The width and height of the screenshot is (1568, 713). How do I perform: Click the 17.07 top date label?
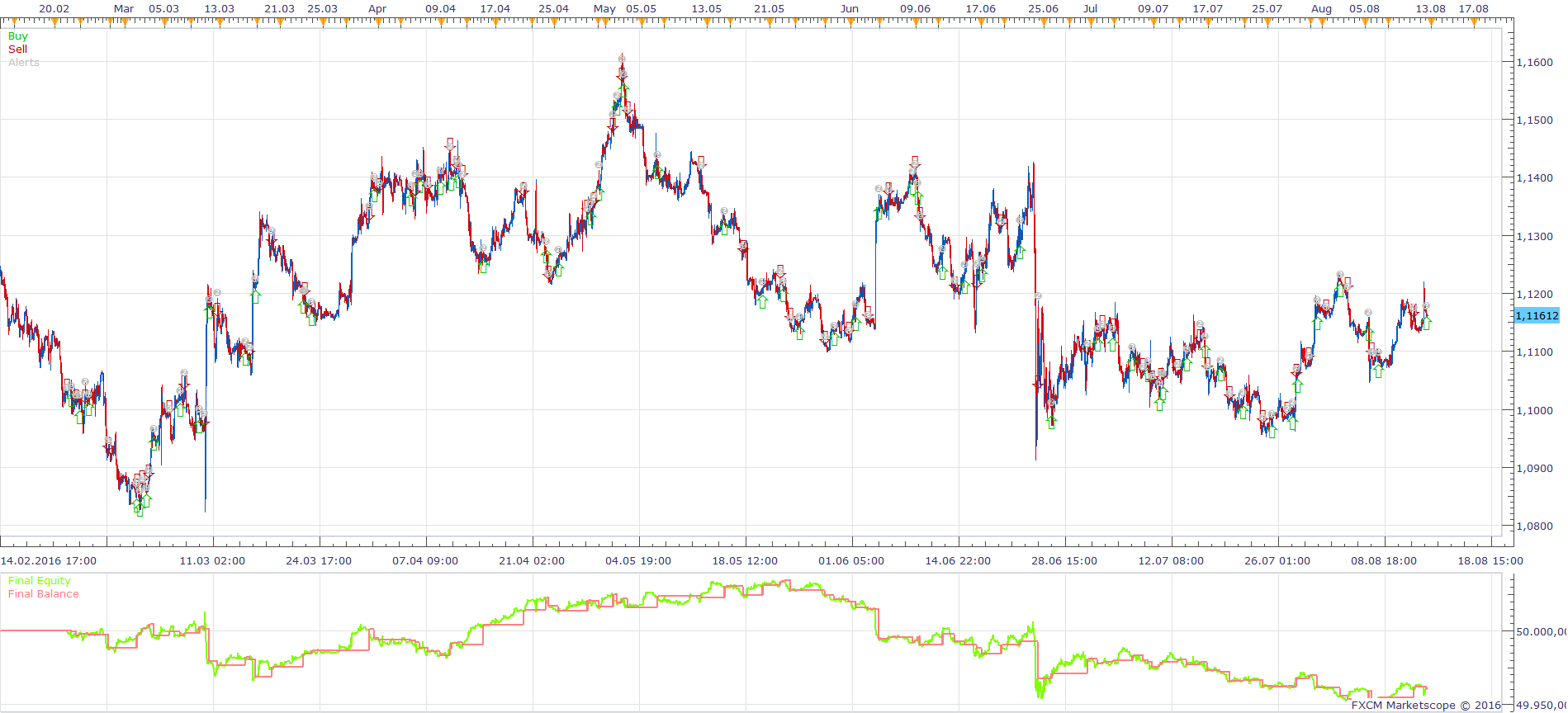[1207, 9]
